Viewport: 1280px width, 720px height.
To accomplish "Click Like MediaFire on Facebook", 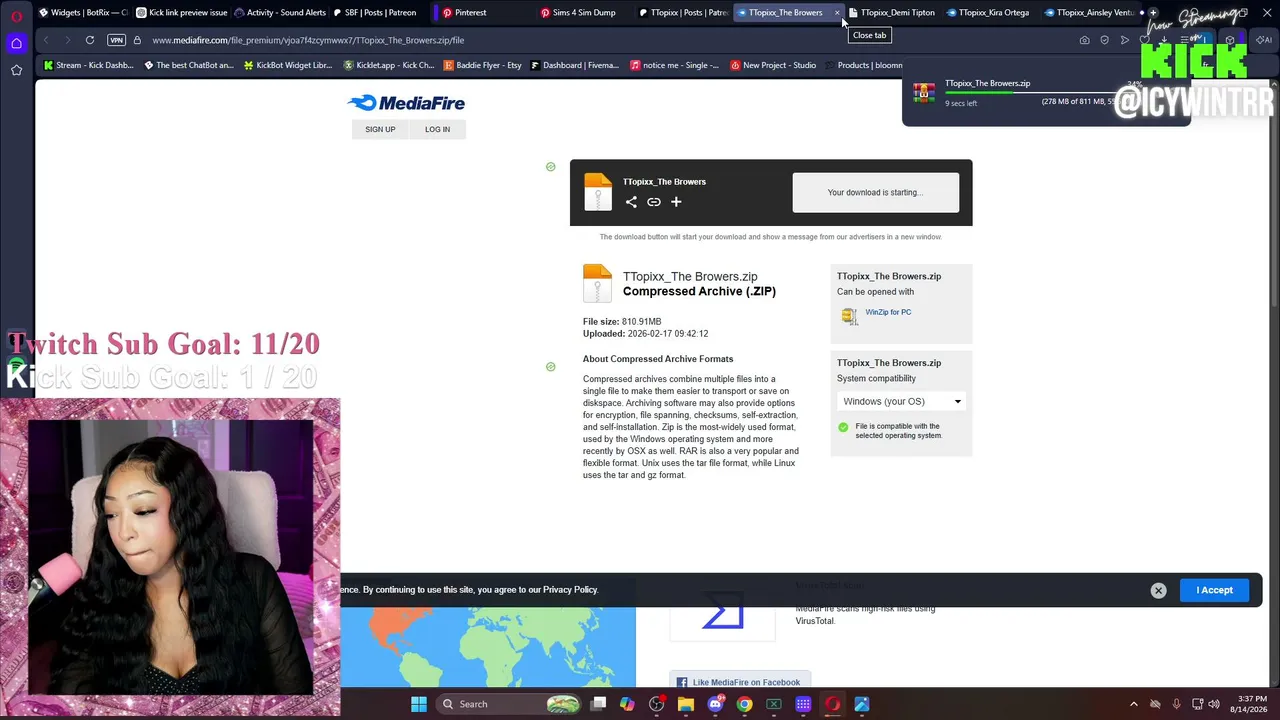I will click(x=740, y=682).
